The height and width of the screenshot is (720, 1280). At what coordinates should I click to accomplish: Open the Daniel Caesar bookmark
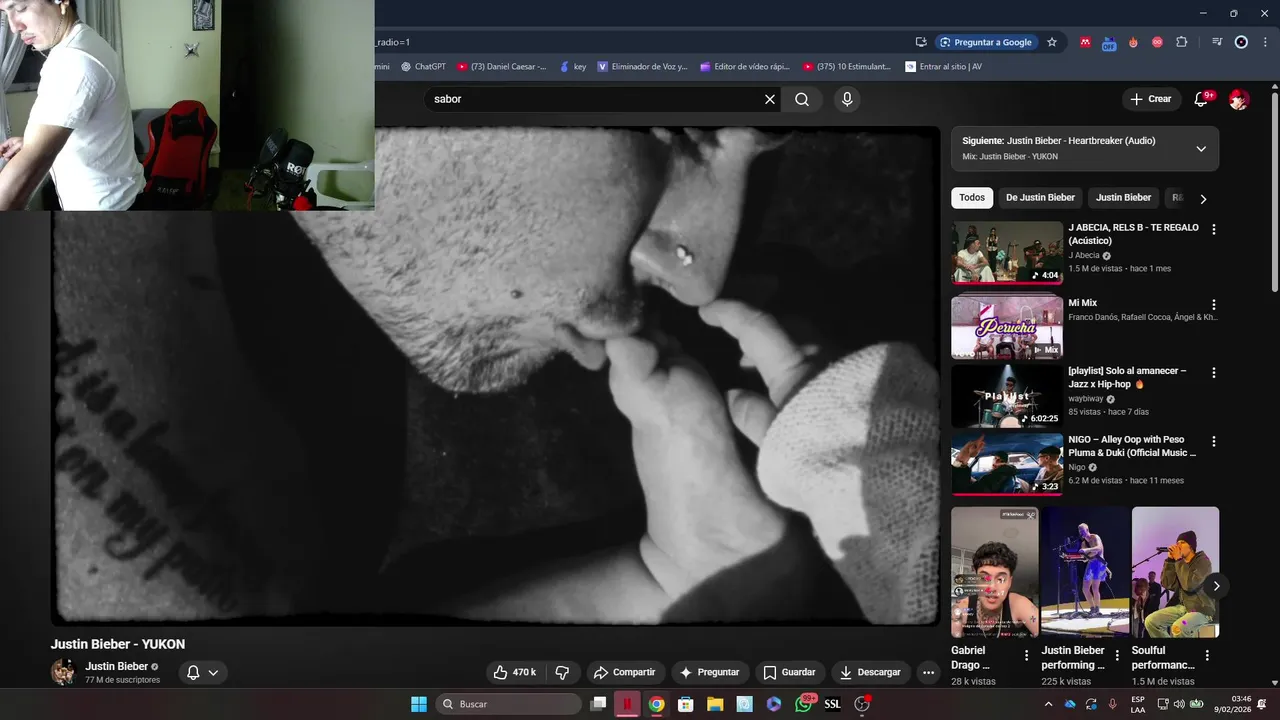point(502,67)
